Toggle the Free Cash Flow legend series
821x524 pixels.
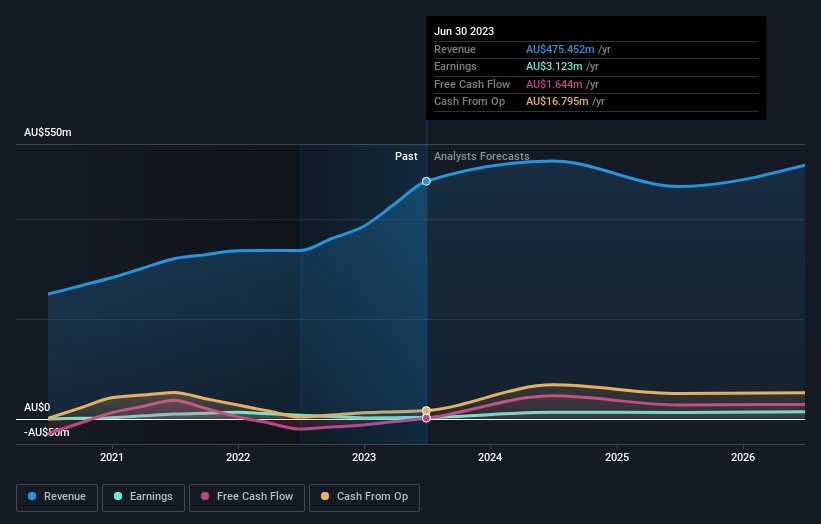click(x=247, y=497)
